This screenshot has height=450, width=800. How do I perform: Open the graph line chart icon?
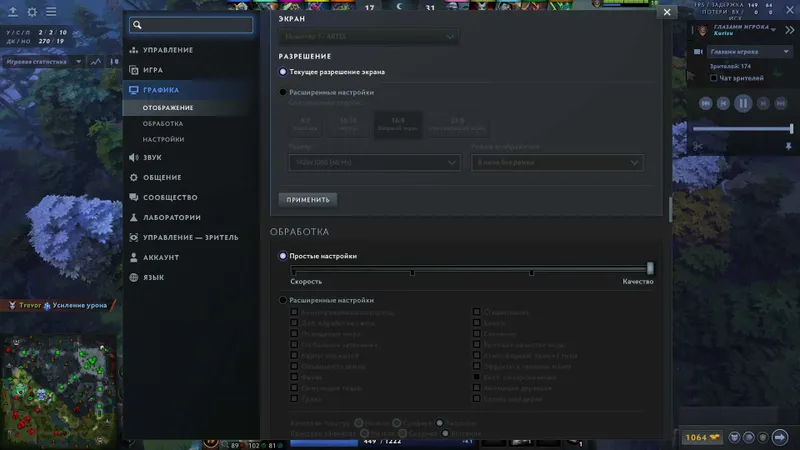click(96, 62)
